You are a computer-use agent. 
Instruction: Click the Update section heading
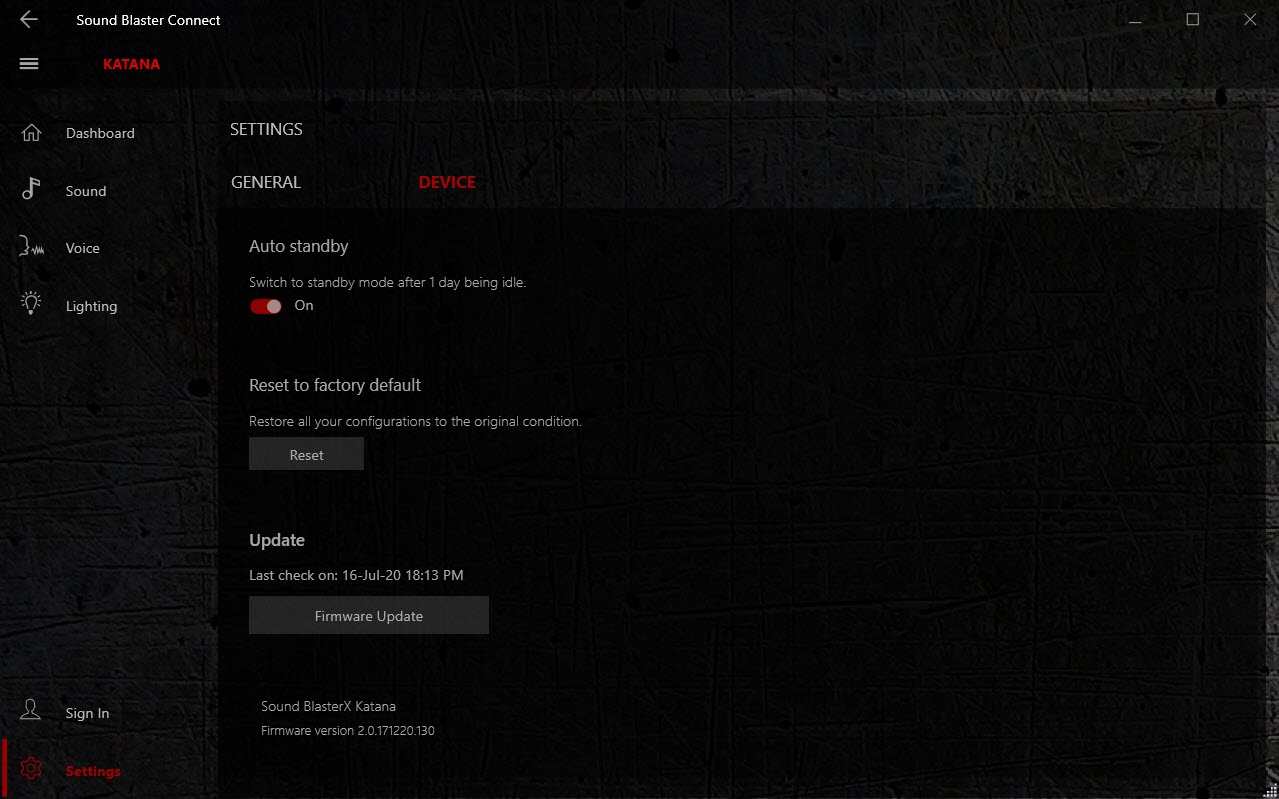point(277,540)
